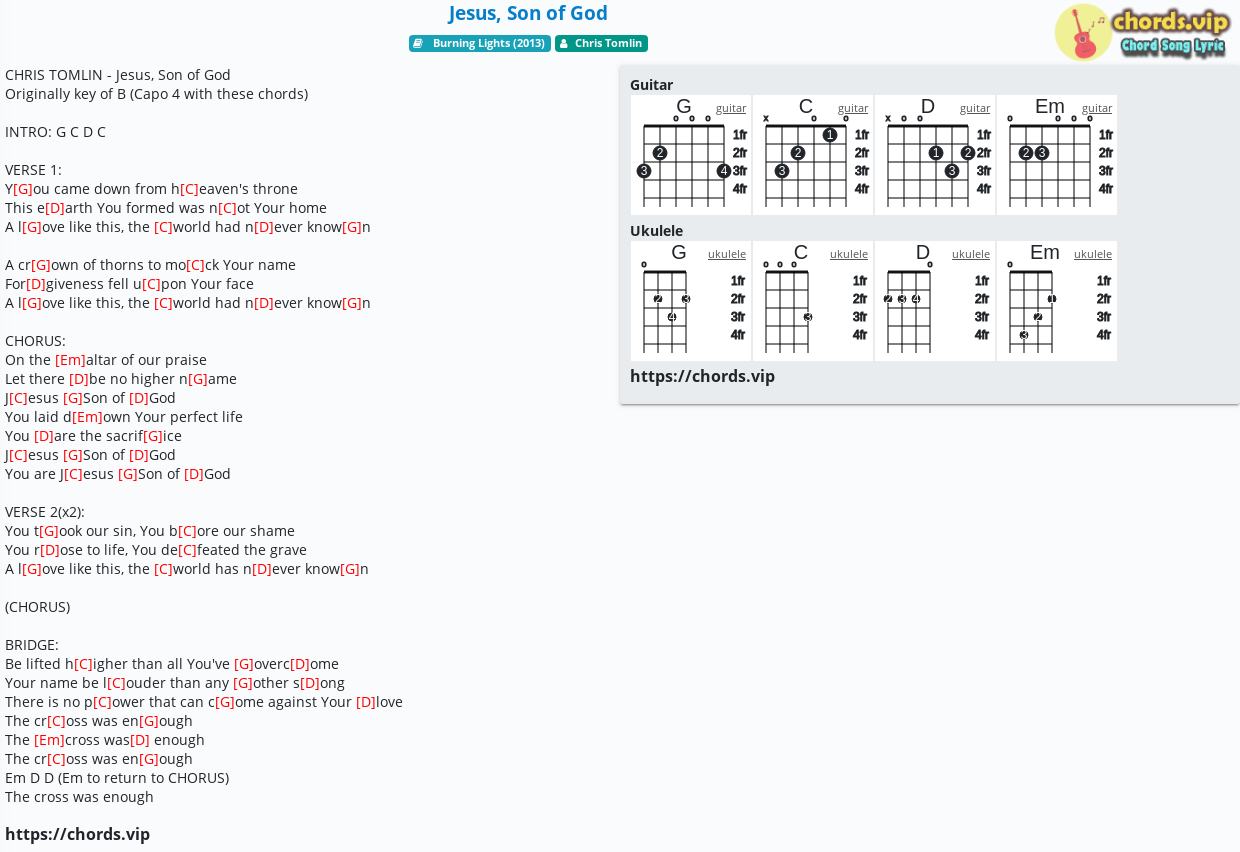This screenshot has height=852, width=1240.
Task: Open the Chris Tomlin artist tag
Action: point(601,43)
